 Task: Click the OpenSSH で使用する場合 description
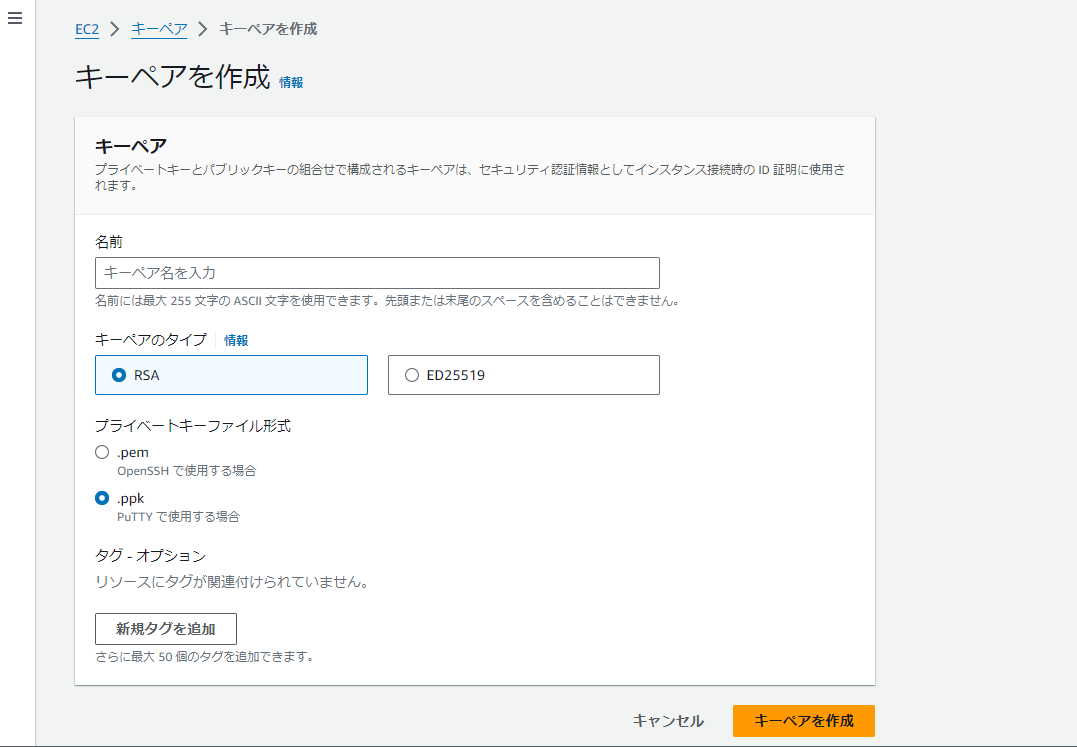pyautogui.click(x=187, y=471)
